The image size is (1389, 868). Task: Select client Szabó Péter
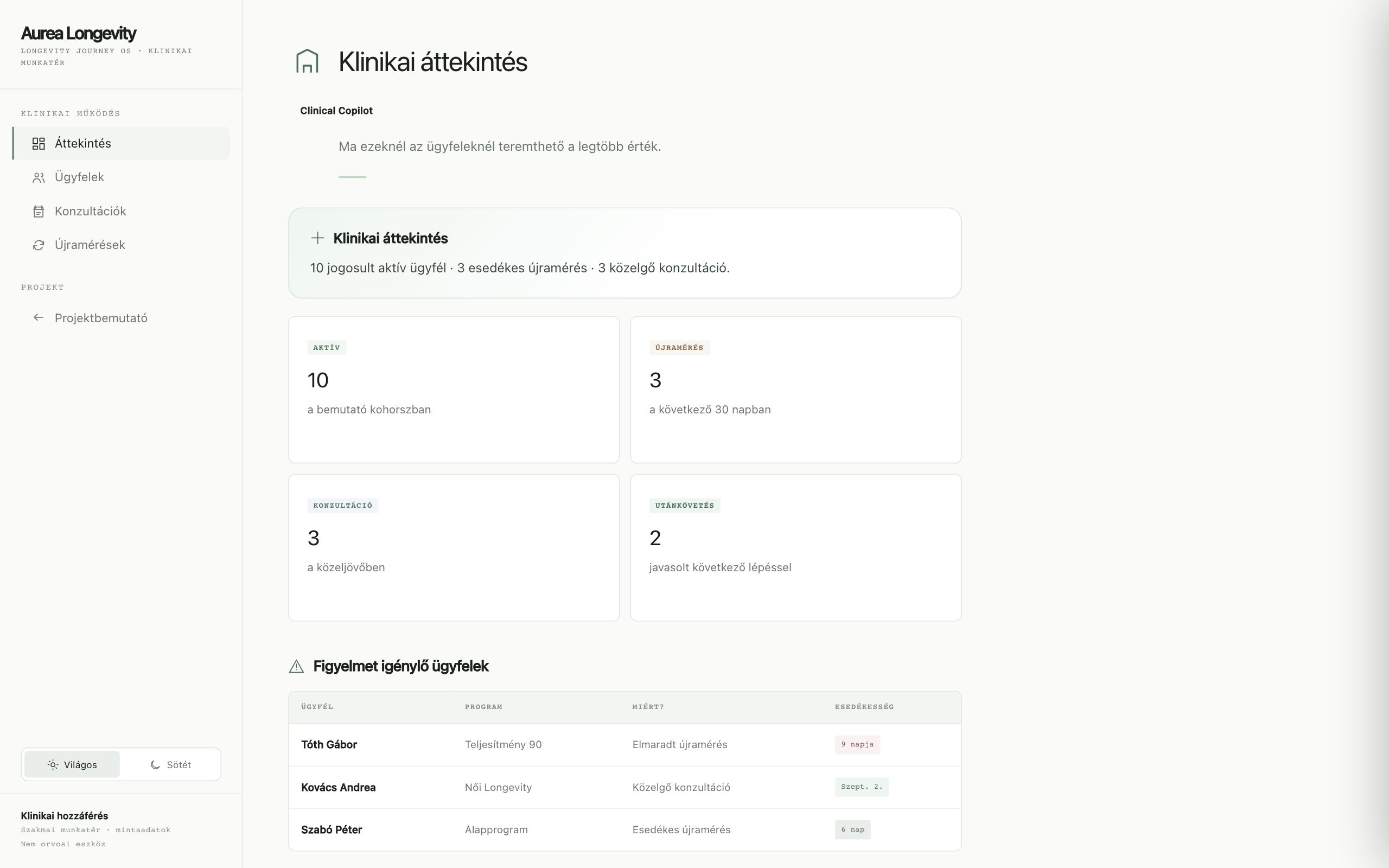coord(331,829)
